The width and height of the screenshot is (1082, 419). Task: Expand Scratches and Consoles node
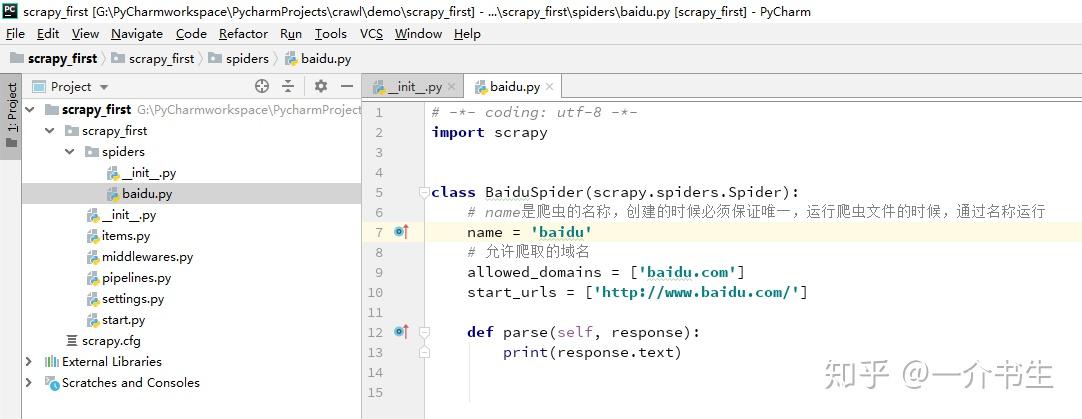click(29, 382)
